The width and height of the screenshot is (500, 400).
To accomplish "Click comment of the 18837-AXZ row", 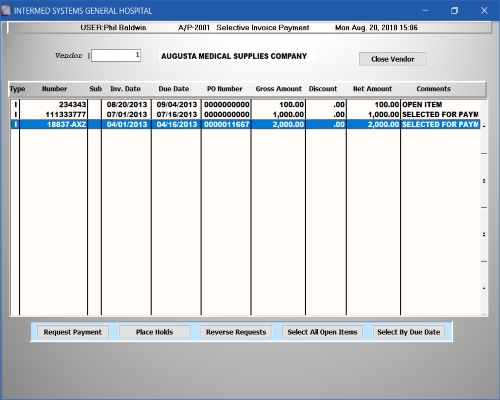I will tap(440, 125).
